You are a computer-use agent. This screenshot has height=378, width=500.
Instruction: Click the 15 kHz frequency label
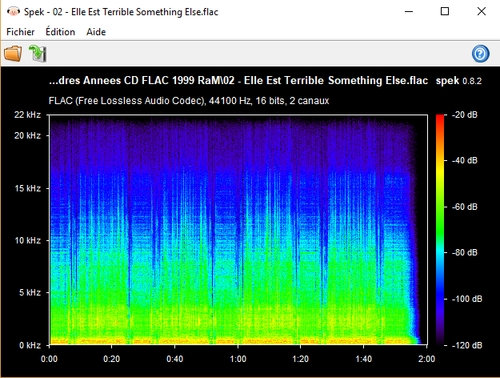point(27,188)
